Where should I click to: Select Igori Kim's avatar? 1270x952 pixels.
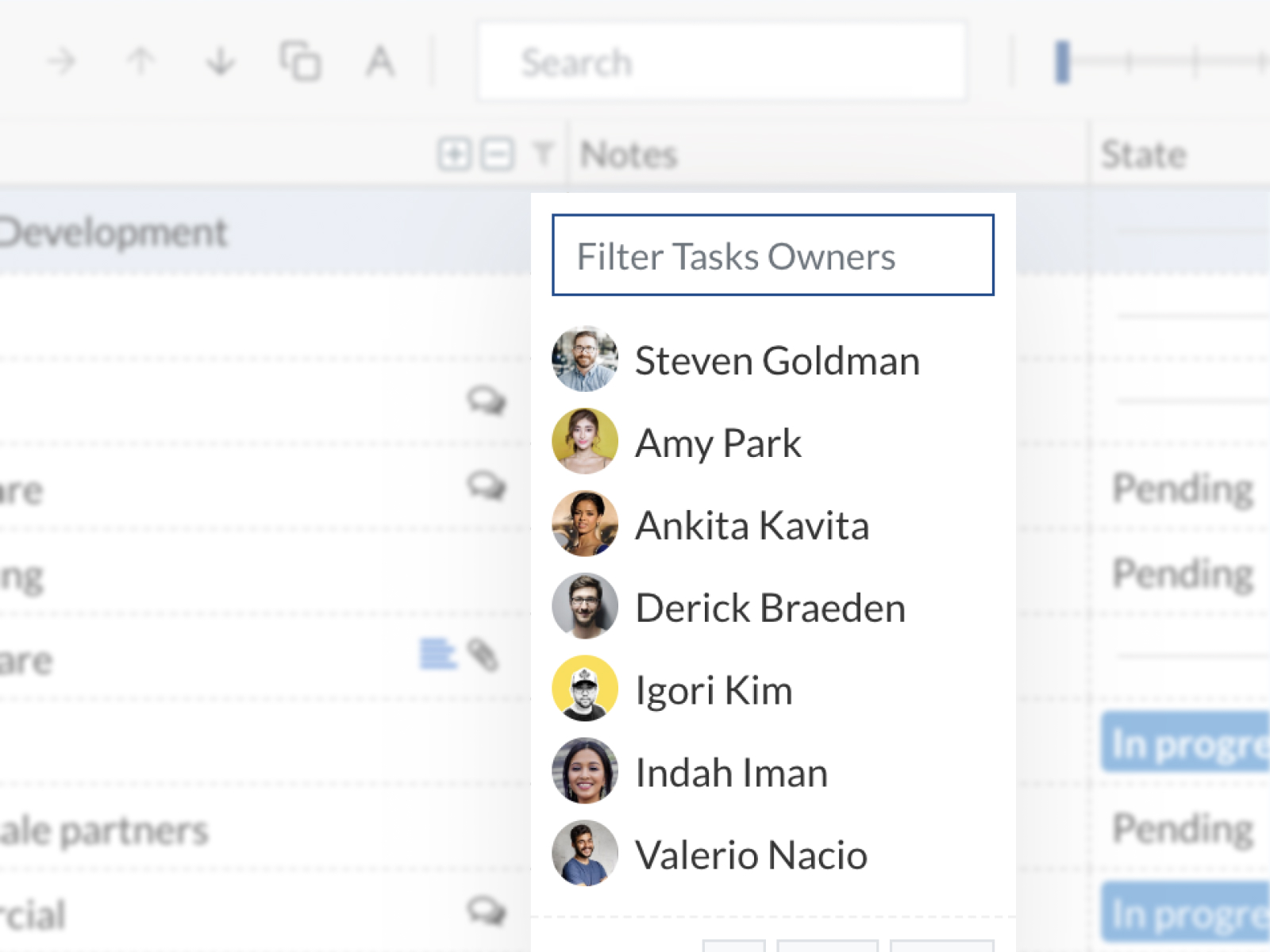585,689
